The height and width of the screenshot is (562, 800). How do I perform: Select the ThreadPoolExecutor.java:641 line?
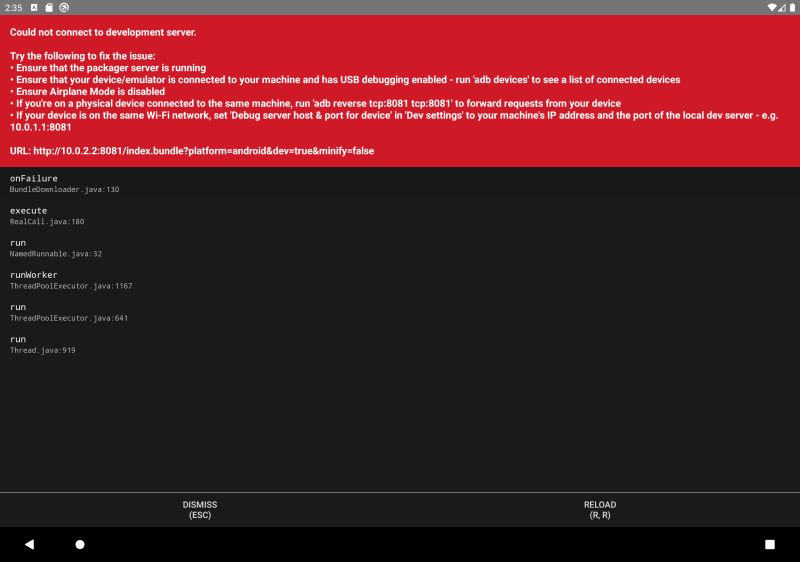point(69,318)
